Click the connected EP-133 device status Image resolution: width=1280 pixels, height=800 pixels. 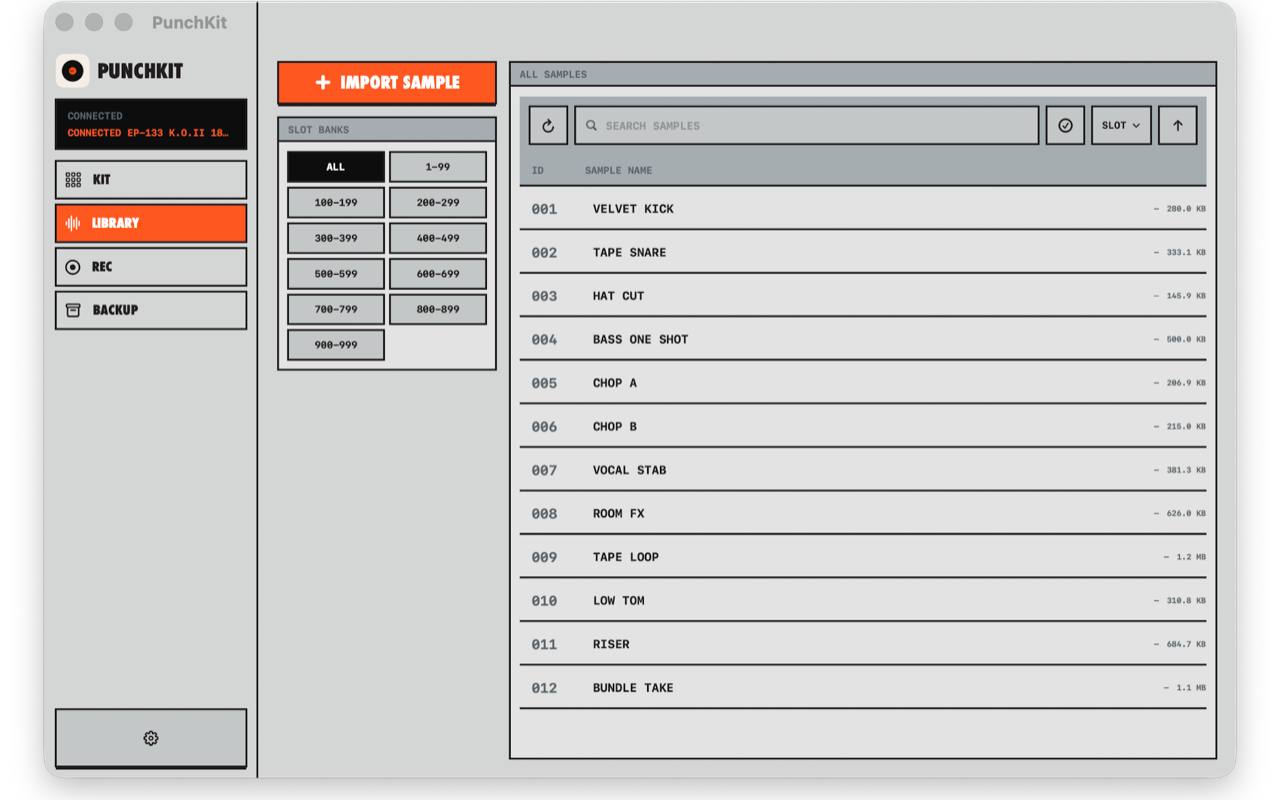click(151, 124)
